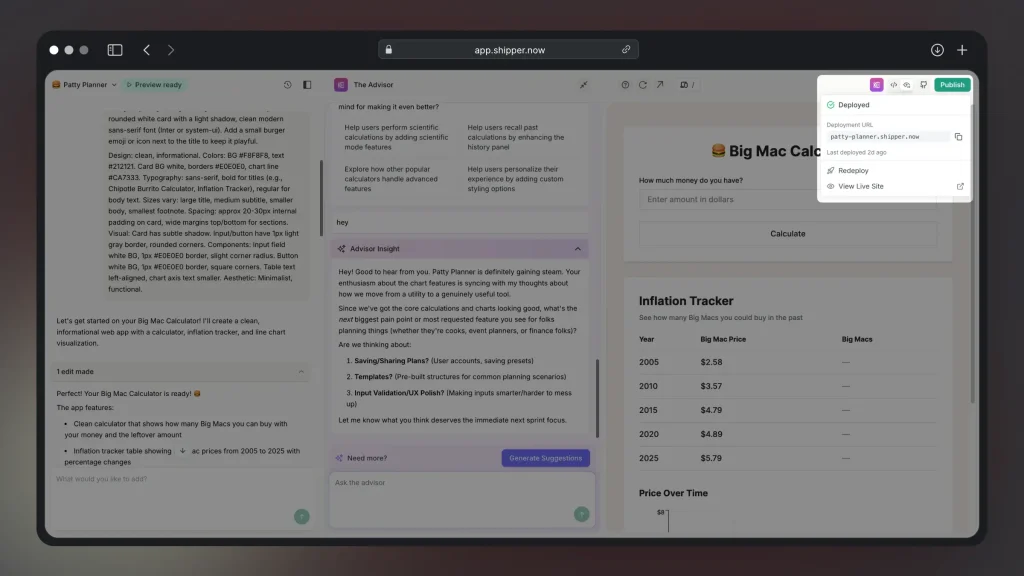Click the Deployed status row
1024x576 pixels.
[894, 104]
